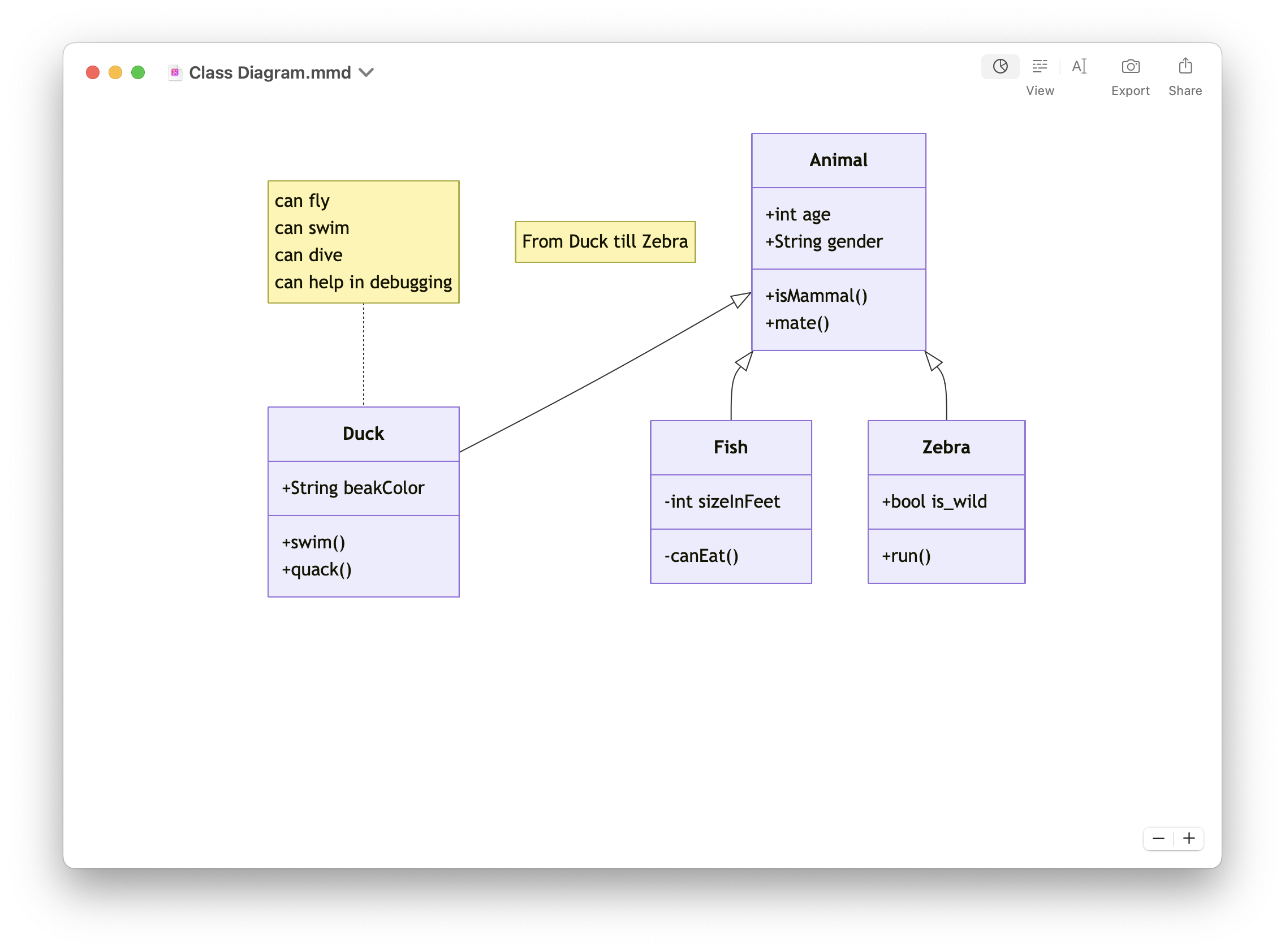Click the Fish class header
1285x952 pixels.
(730, 447)
